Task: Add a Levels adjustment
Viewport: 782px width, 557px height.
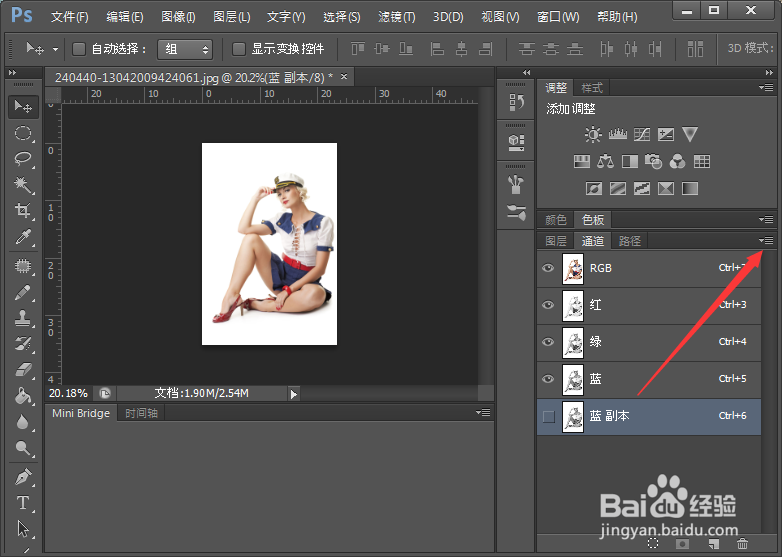Action: 617,134
